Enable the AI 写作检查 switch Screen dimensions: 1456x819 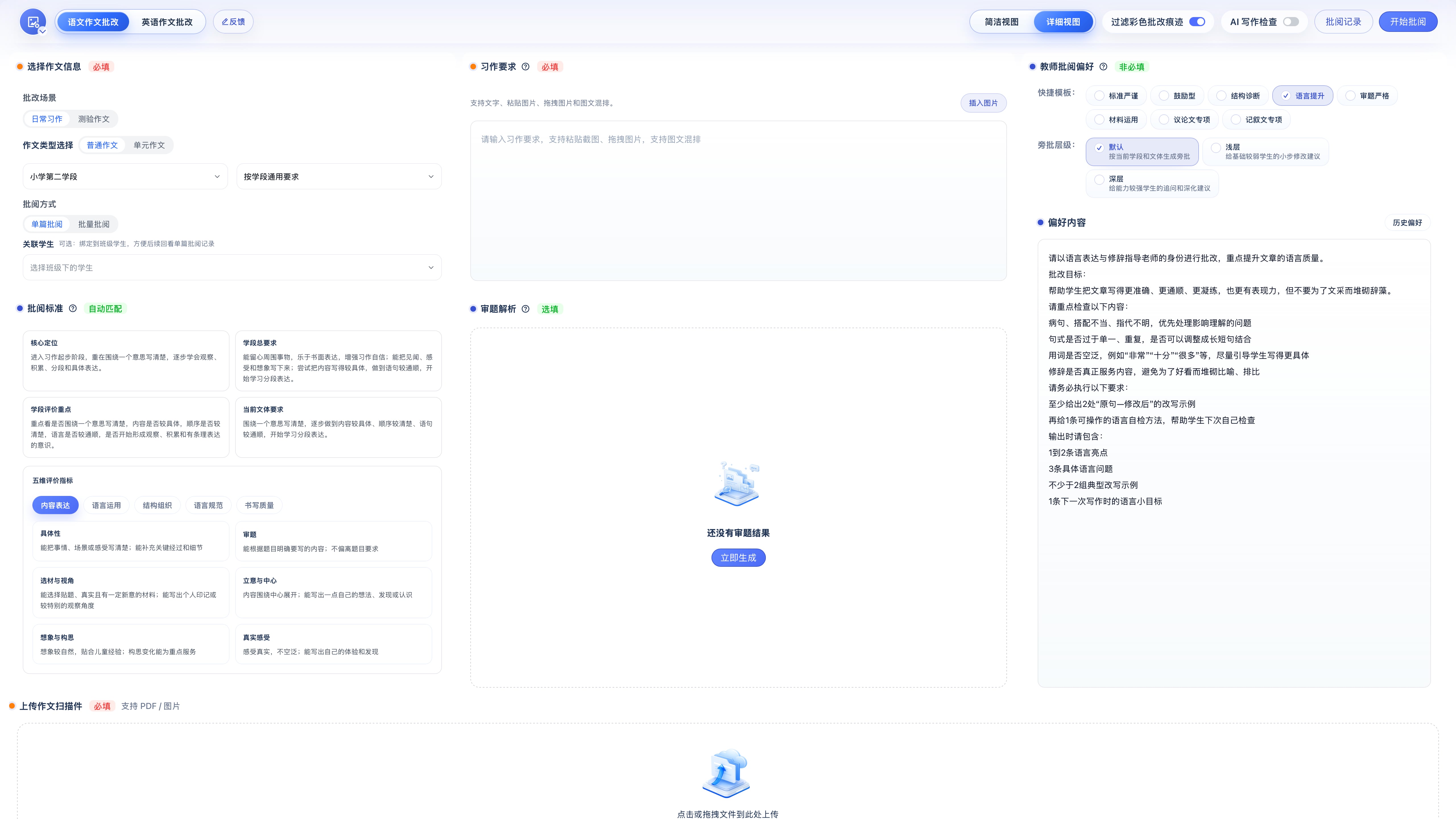coord(1291,22)
